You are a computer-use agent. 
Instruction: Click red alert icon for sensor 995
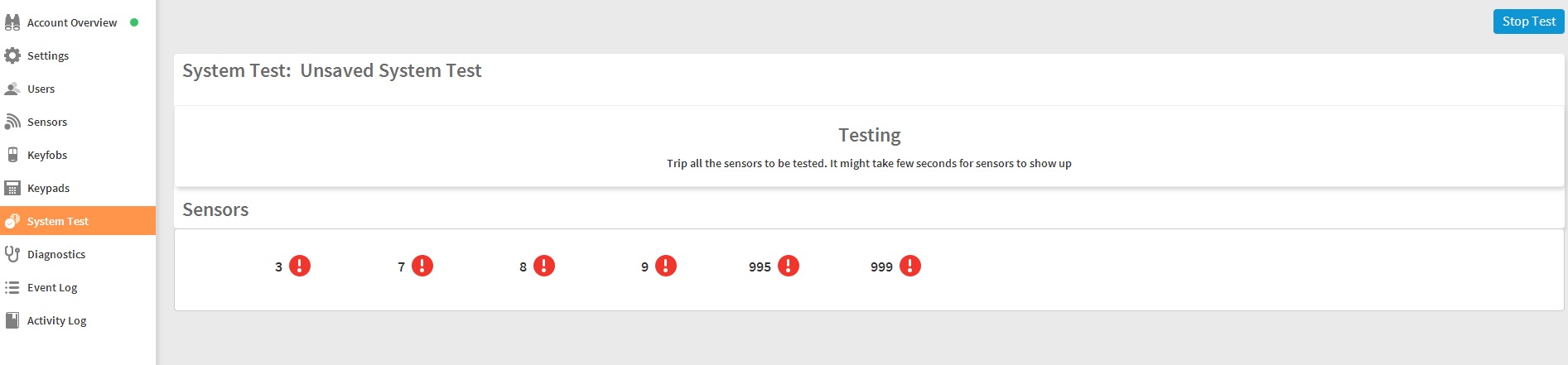(x=789, y=266)
